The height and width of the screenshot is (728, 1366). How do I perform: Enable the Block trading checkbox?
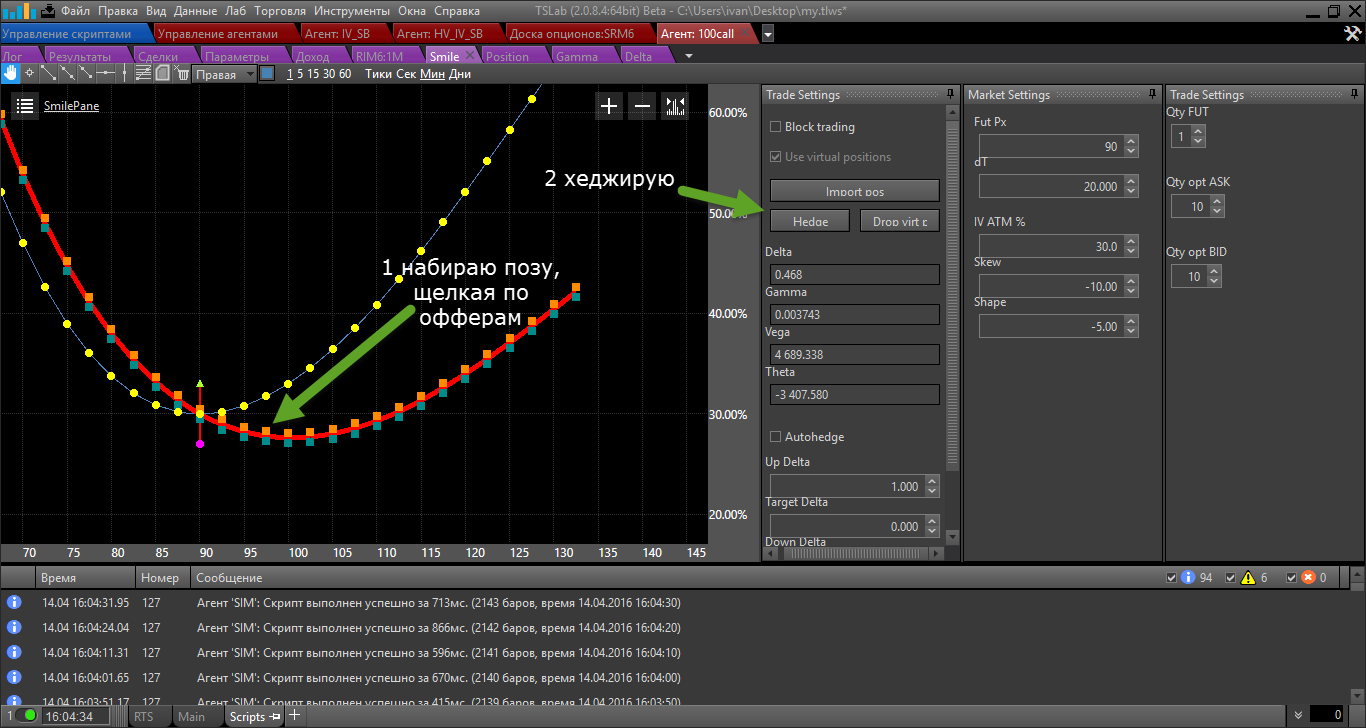coord(775,127)
